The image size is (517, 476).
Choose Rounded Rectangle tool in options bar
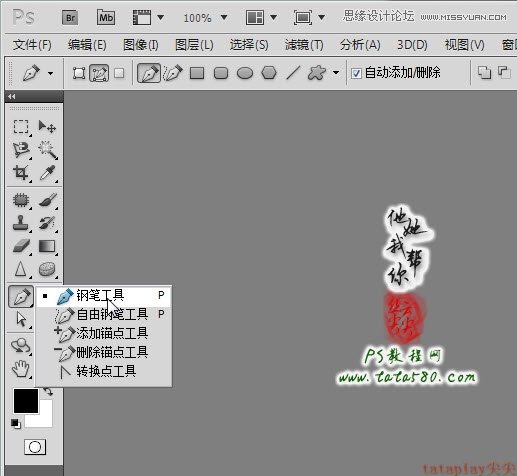(221, 73)
